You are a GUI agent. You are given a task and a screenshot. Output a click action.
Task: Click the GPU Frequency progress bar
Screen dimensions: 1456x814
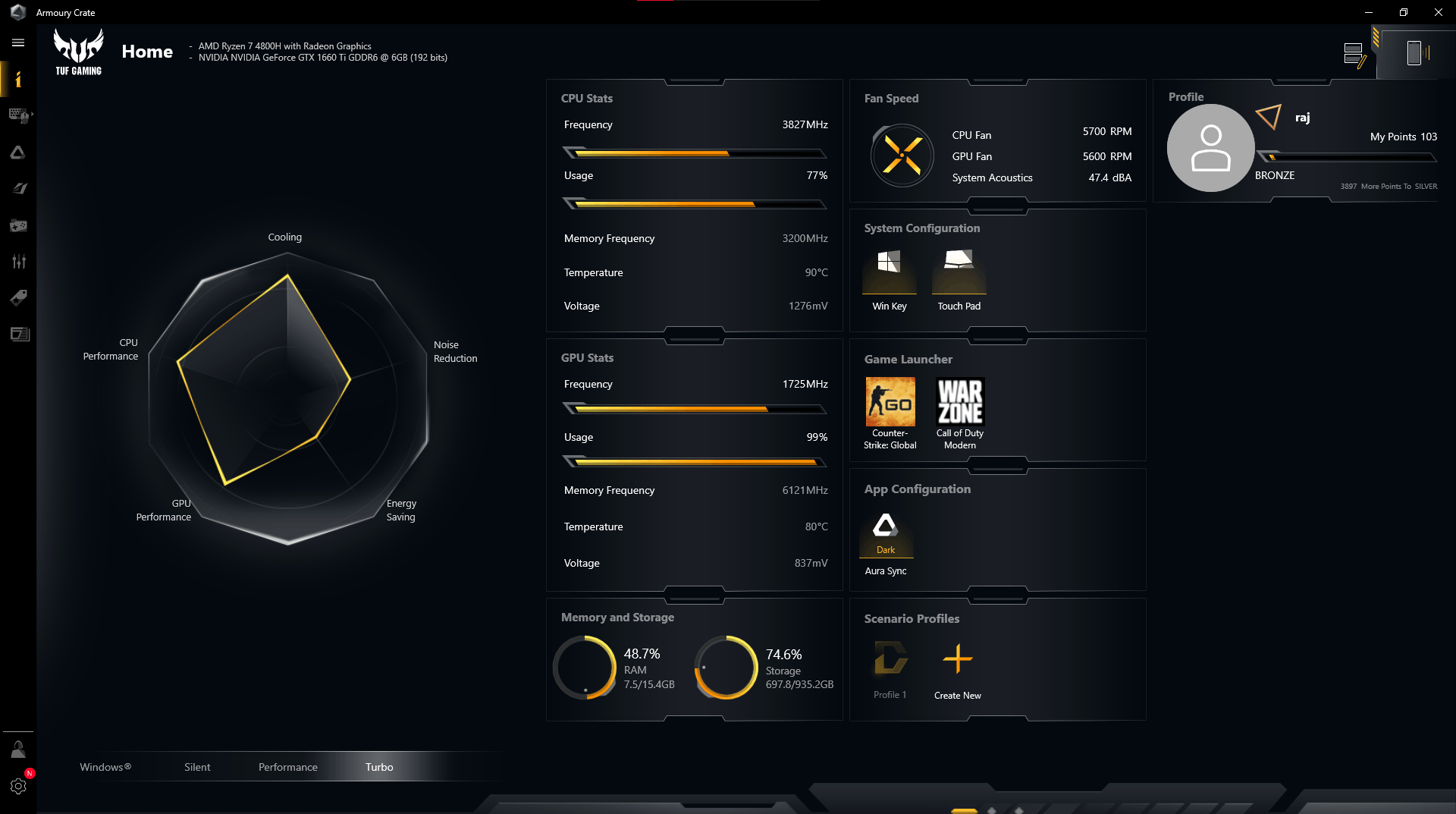[x=695, y=409]
